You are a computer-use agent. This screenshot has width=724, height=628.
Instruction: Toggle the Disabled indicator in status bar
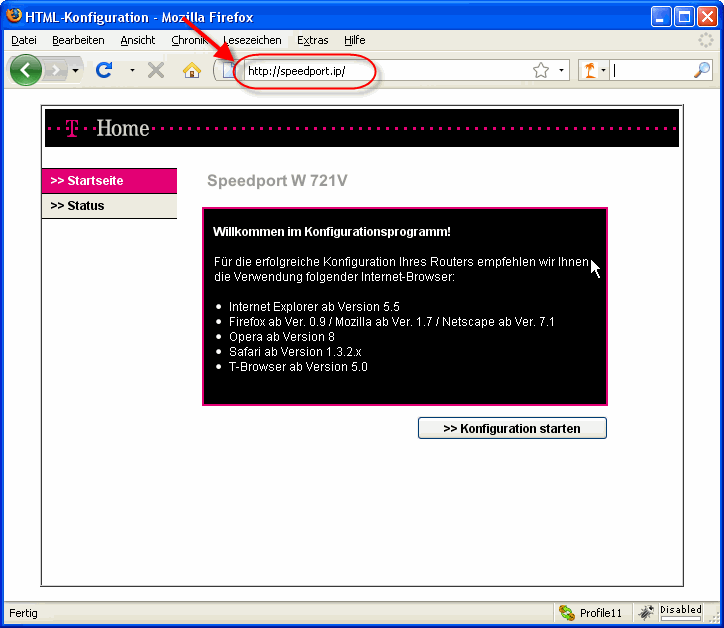tap(680, 610)
